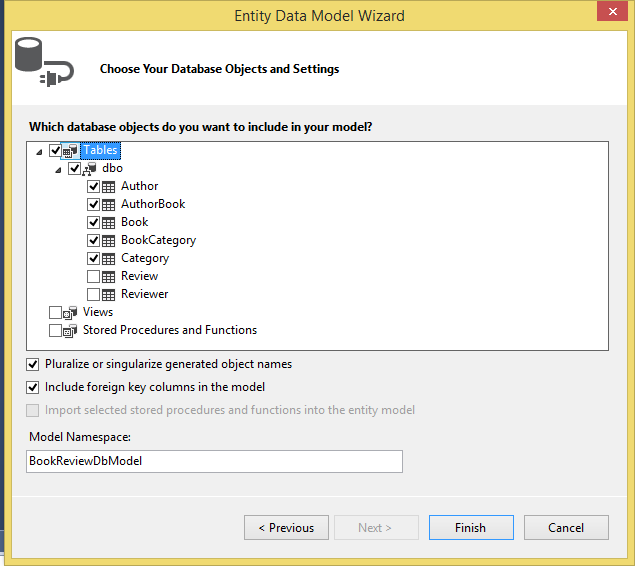This screenshot has height=566, width=635.
Task: Click the Tables node database icon
Action: pos(70,151)
